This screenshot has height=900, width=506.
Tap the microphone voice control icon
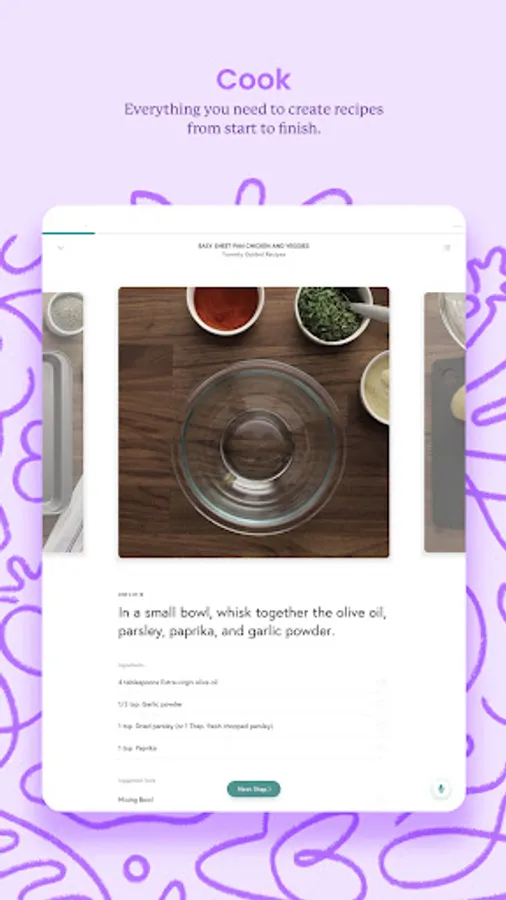pyautogui.click(x=441, y=789)
